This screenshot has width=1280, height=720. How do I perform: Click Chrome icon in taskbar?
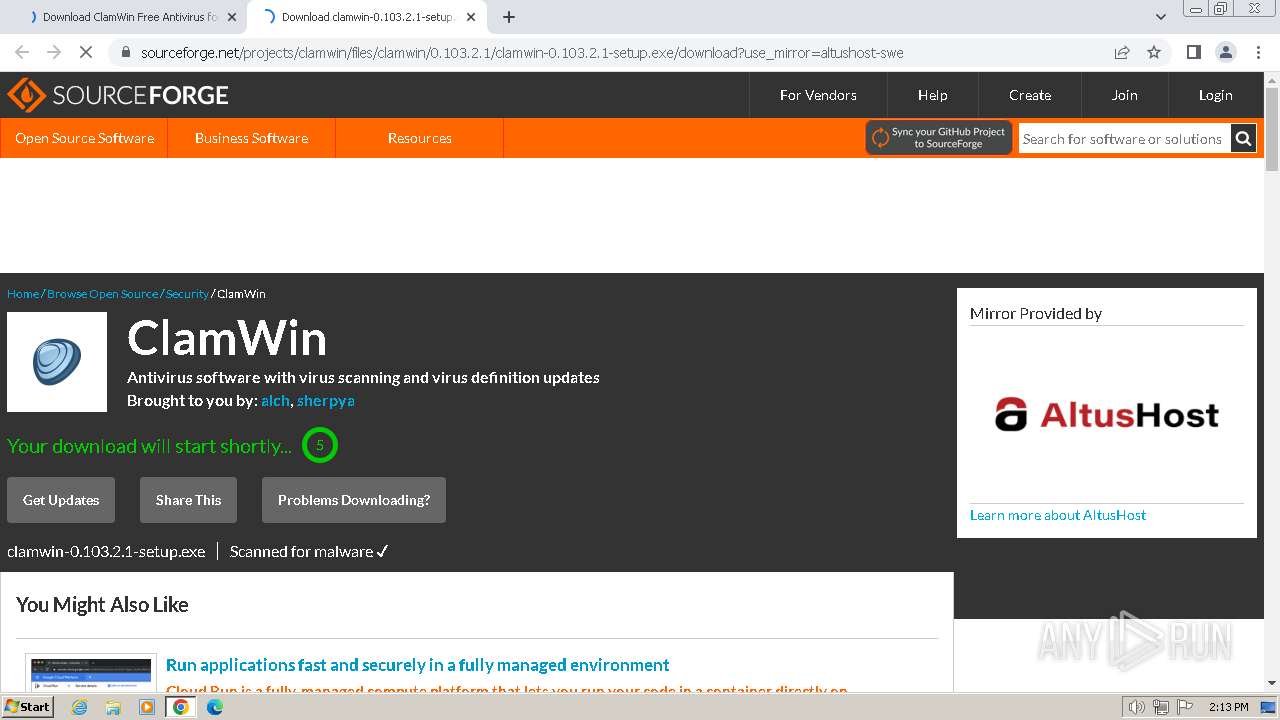181,707
